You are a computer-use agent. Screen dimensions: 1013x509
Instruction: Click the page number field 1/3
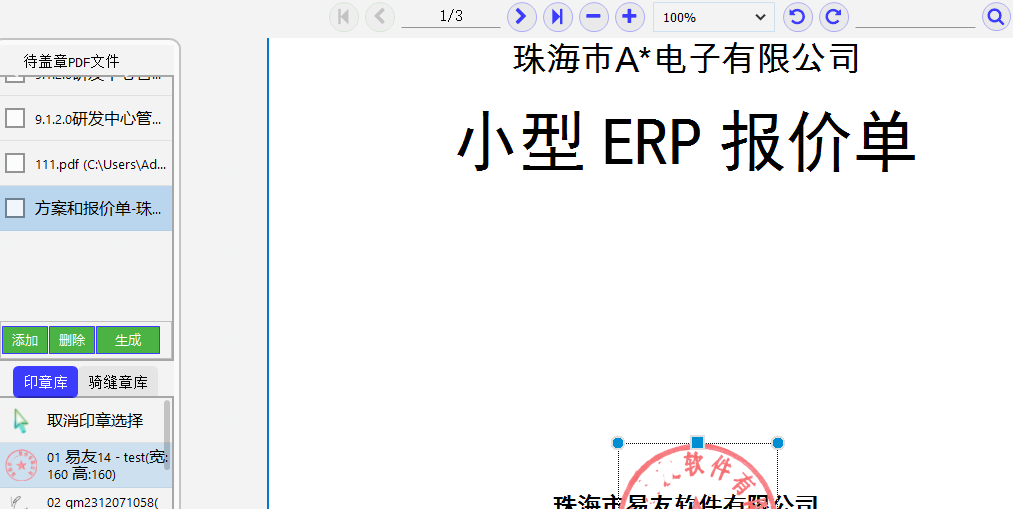click(x=451, y=16)
